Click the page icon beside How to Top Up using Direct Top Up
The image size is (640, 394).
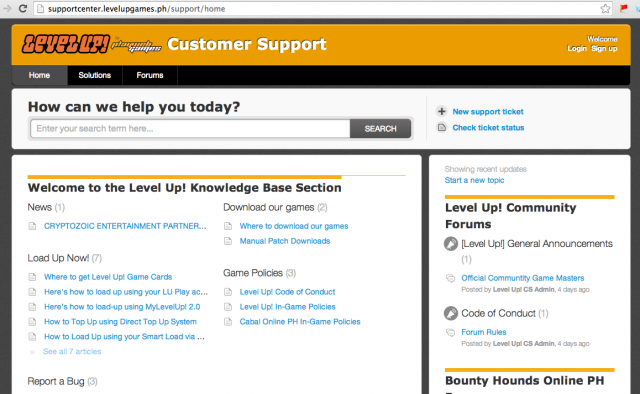[32, 322]
